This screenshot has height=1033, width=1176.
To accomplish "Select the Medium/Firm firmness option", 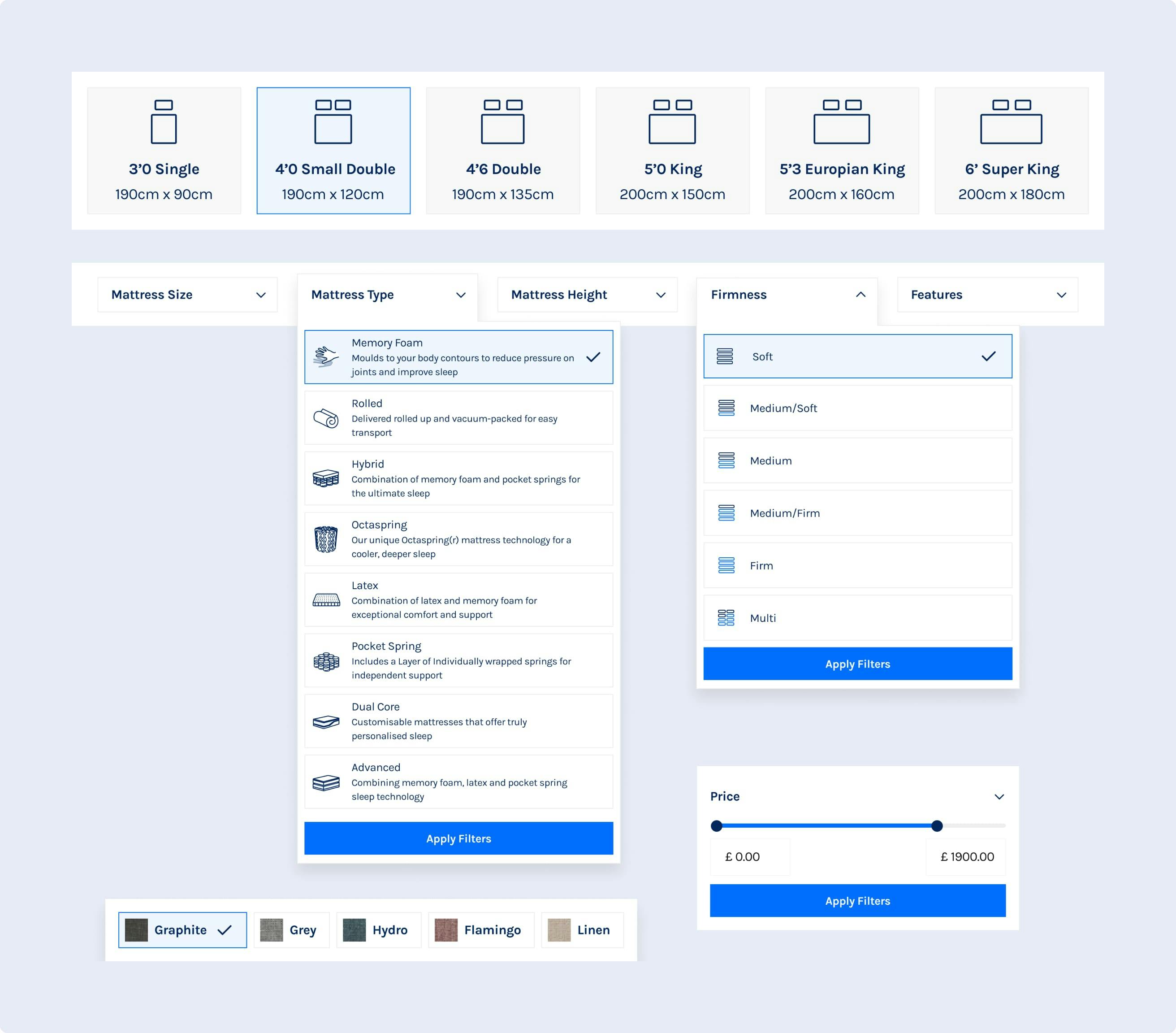I will (857, 513).
